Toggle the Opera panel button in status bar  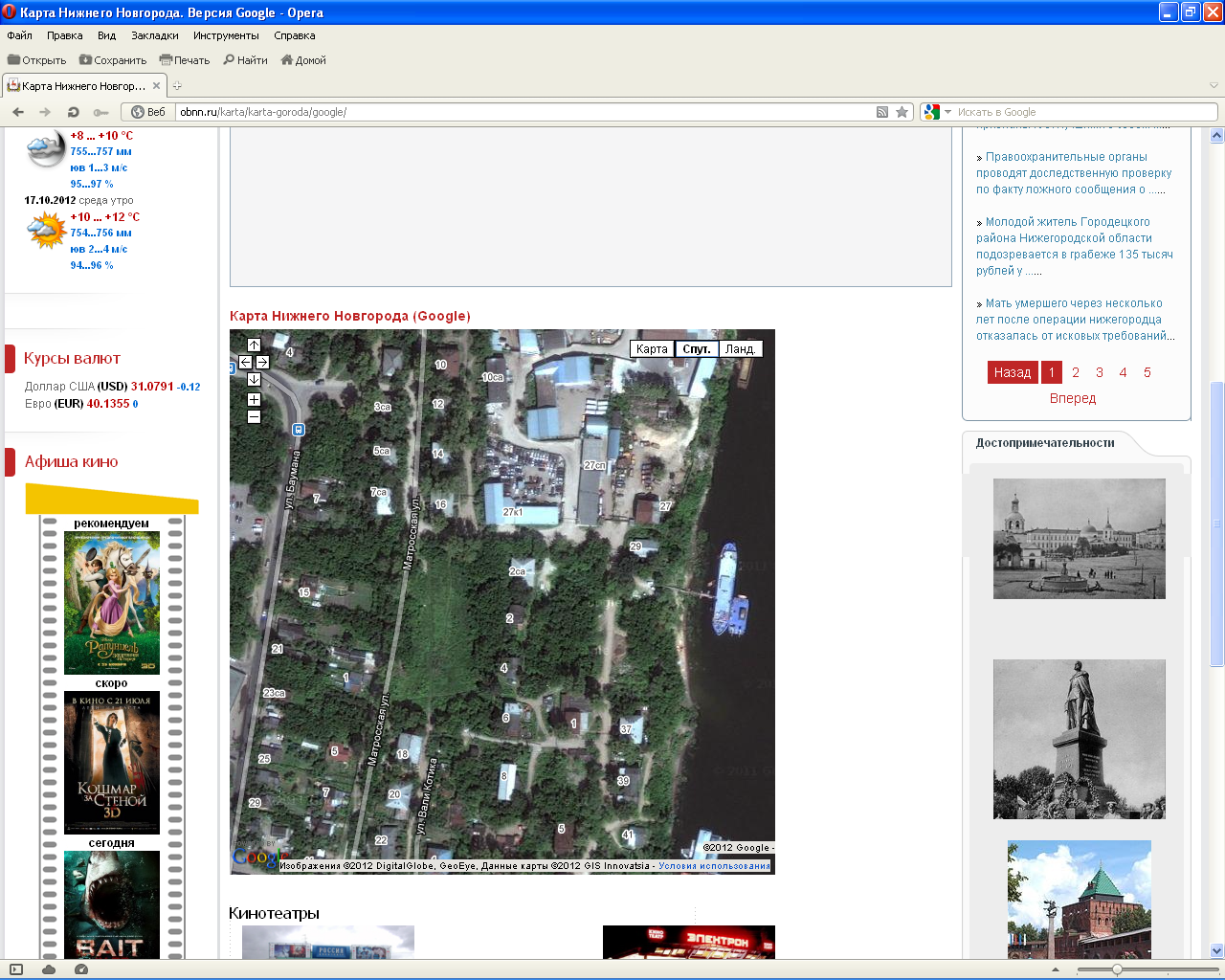[16, 969]
